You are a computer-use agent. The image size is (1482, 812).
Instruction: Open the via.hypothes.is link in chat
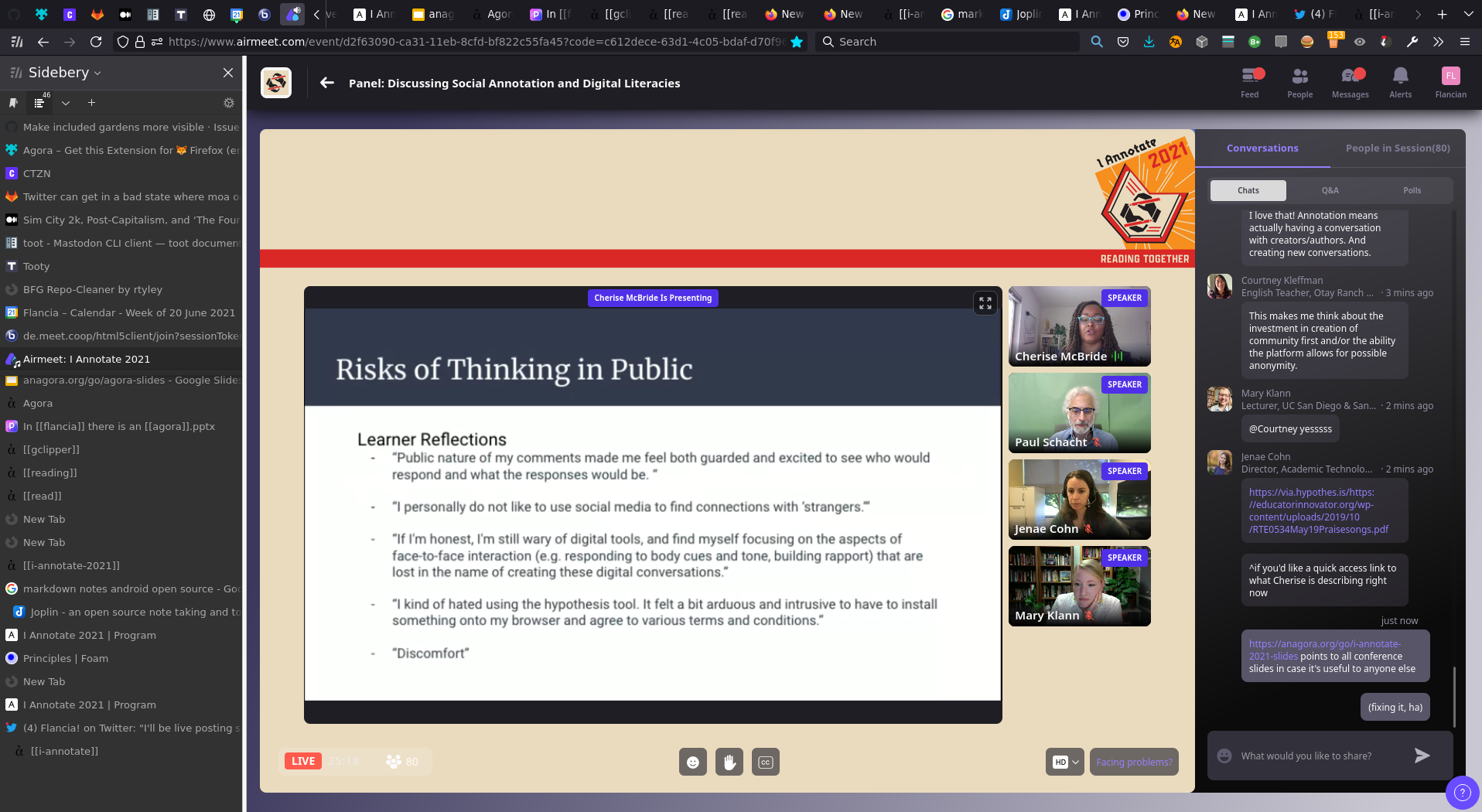tap(1319, 510)
